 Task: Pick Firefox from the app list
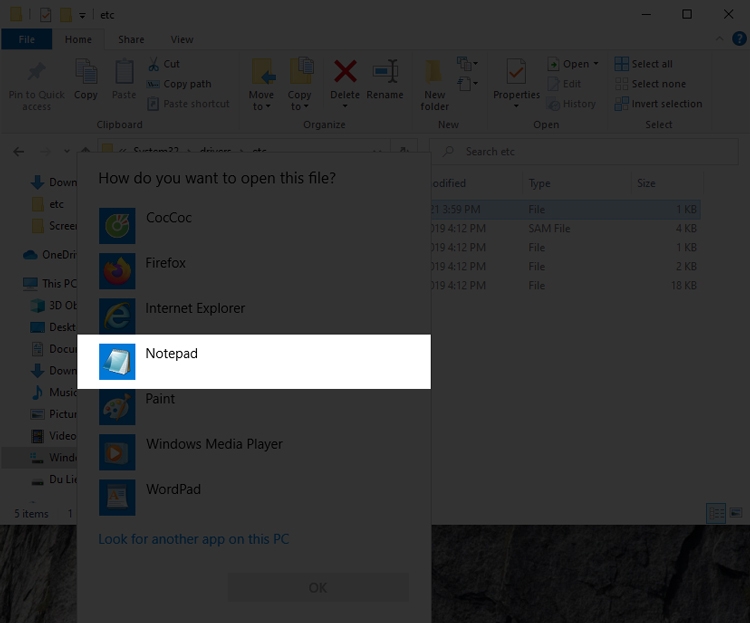coord(254,271)
